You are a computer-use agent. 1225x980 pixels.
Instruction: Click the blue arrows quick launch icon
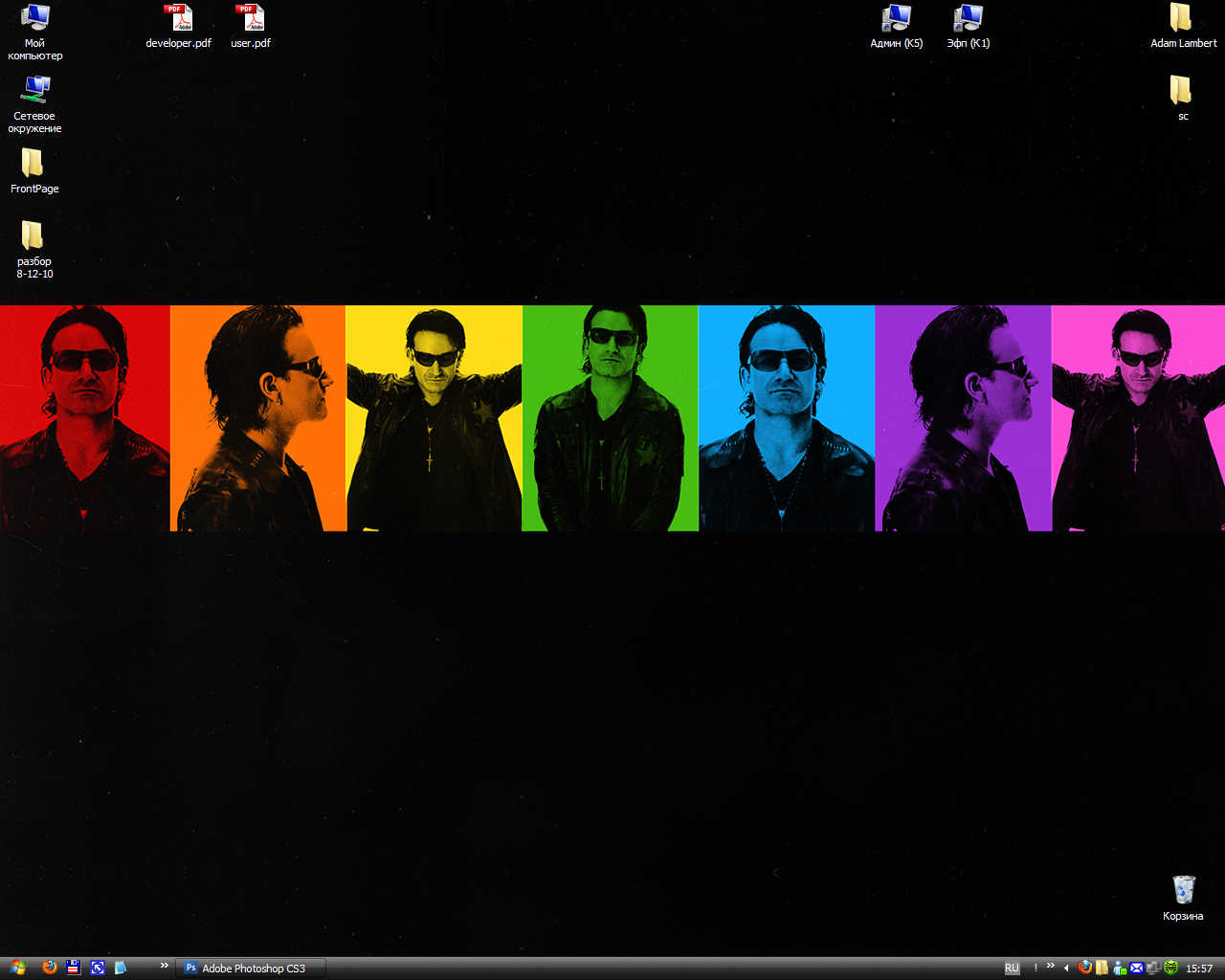click(98, 968)
